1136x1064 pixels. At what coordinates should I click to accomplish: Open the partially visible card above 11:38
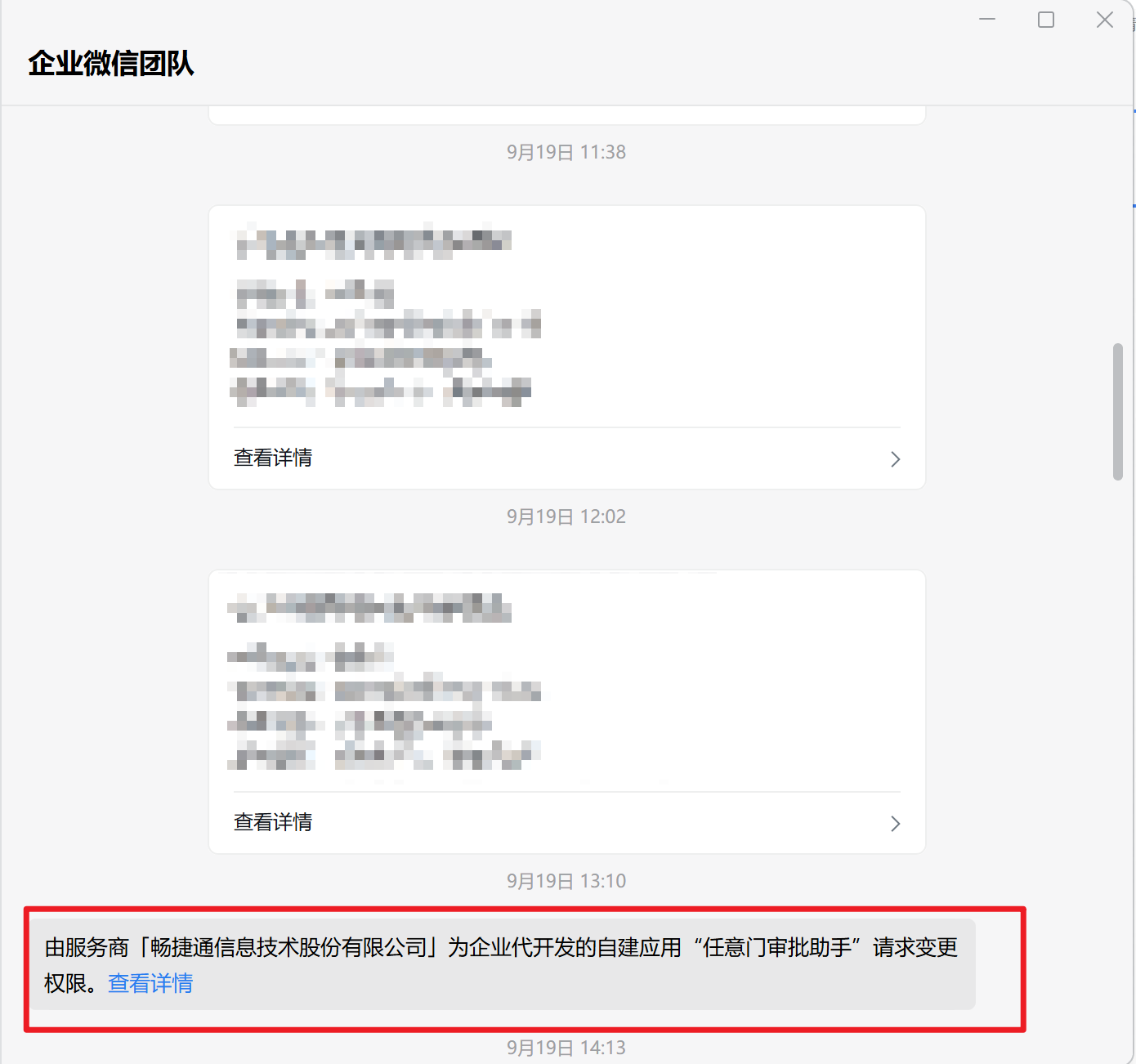567,115
